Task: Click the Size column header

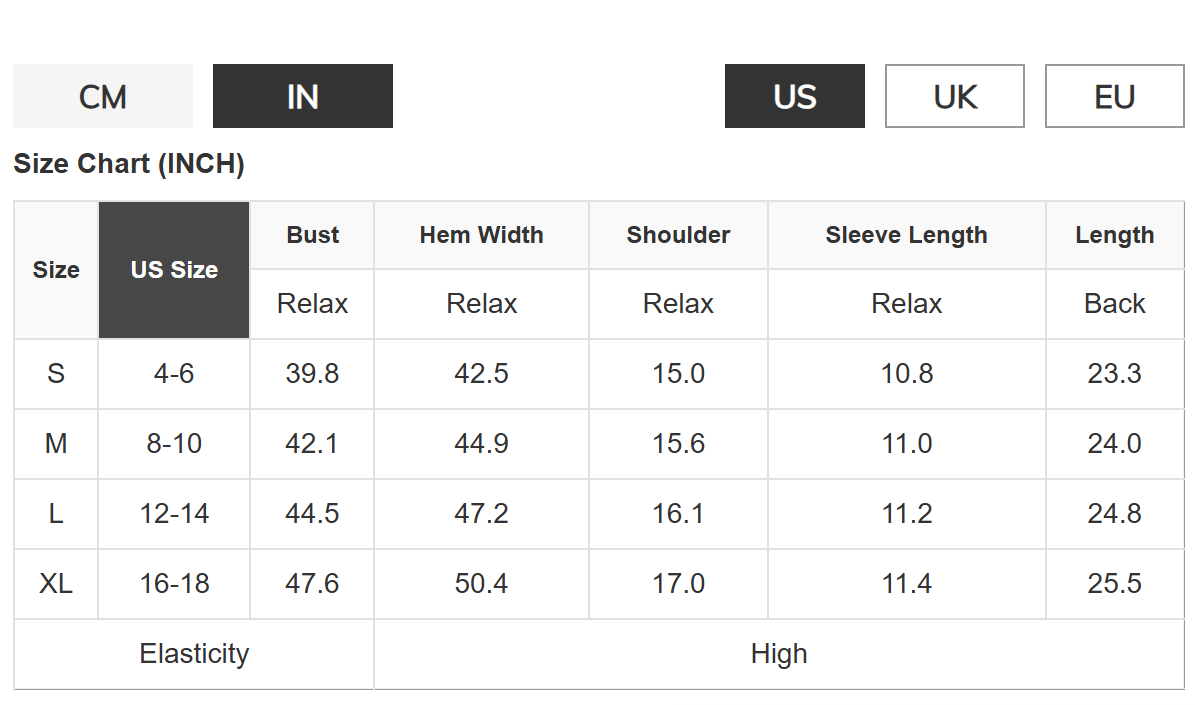Action: click(x=56, y=270)
